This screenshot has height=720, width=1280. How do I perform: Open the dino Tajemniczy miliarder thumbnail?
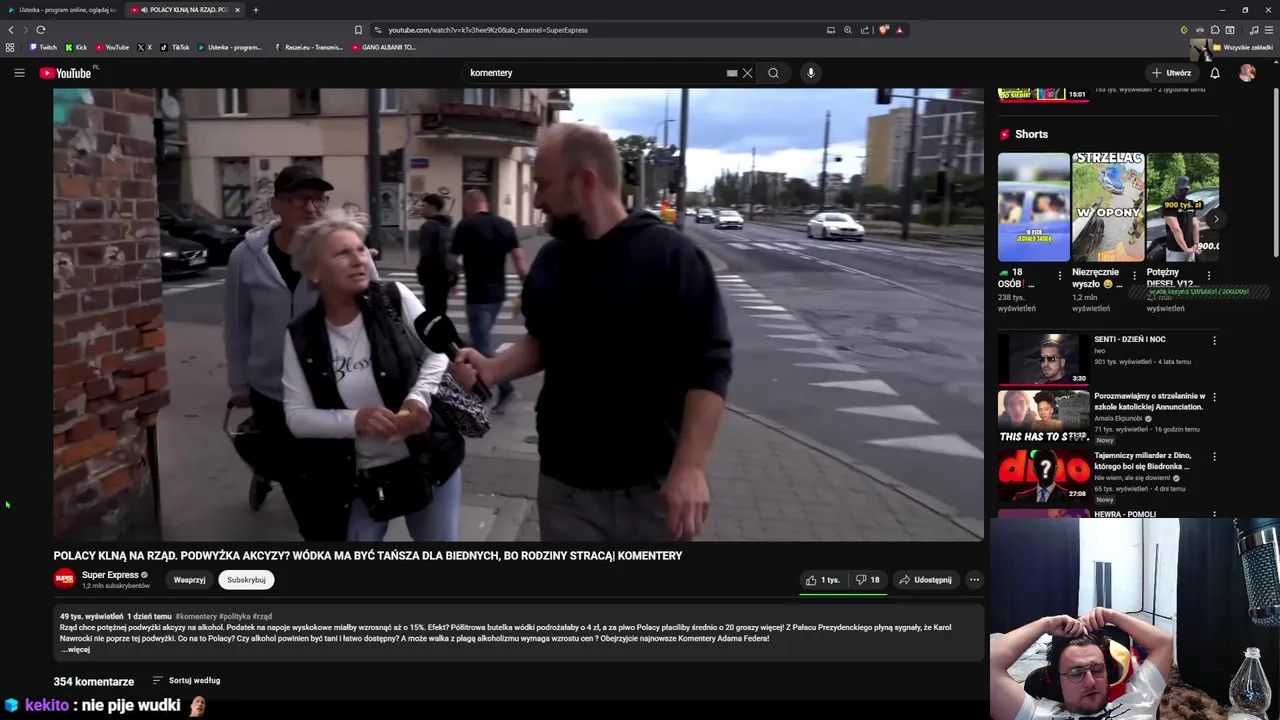pyautogui.click(x=1043, y=475)
